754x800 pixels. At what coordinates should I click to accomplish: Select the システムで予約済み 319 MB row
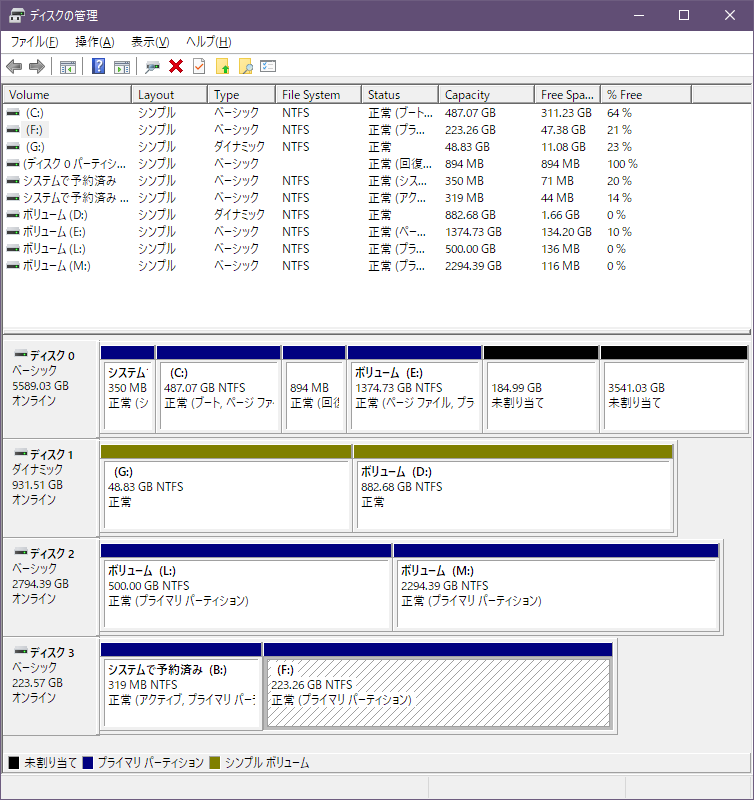tap(347, 198)
